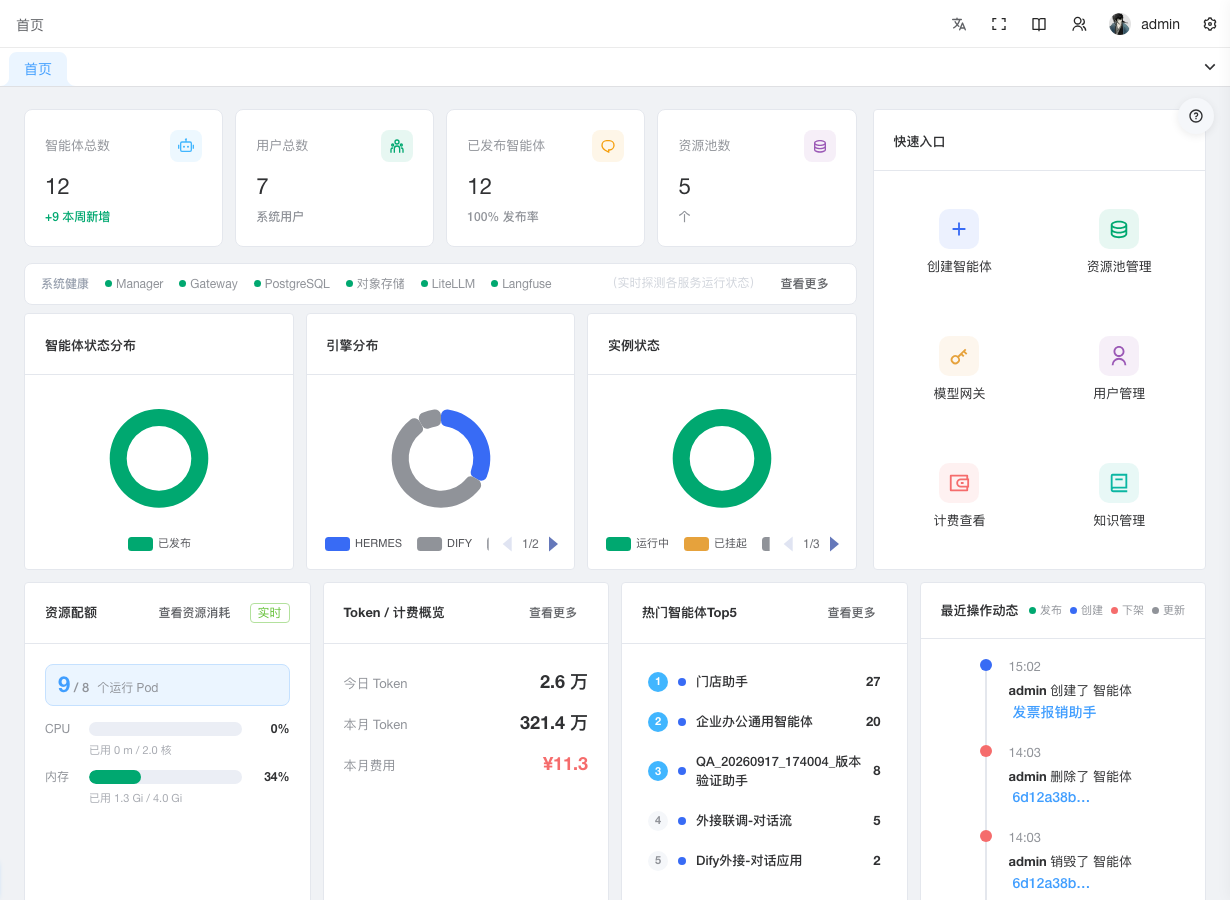Select QA_20260917_174004_版本验证助手 row
The width and height of the screenshot is (1230, 900).
click(x=764, y=771)
